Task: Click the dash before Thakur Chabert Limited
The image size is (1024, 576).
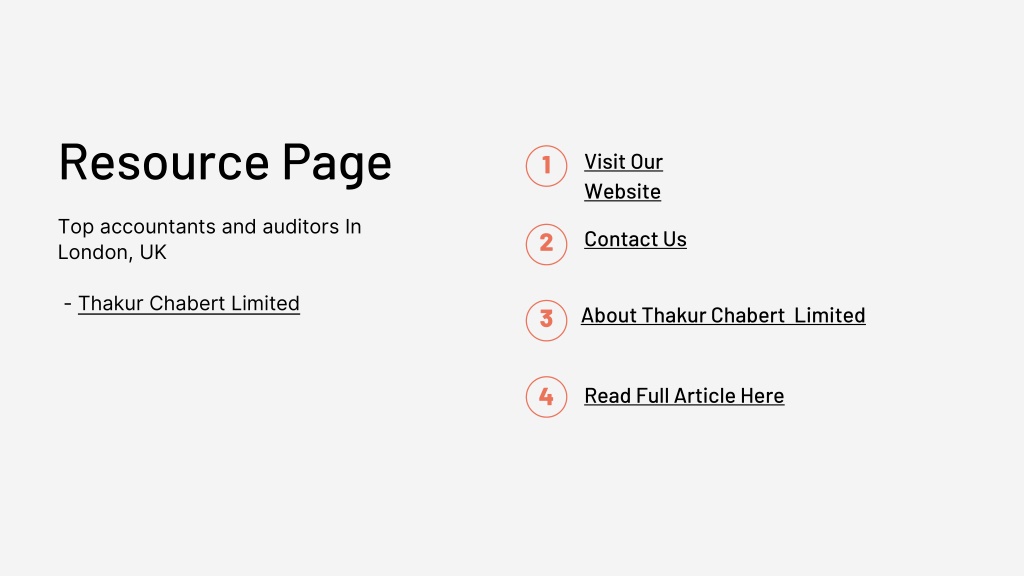Action: (x=68, y=303)
